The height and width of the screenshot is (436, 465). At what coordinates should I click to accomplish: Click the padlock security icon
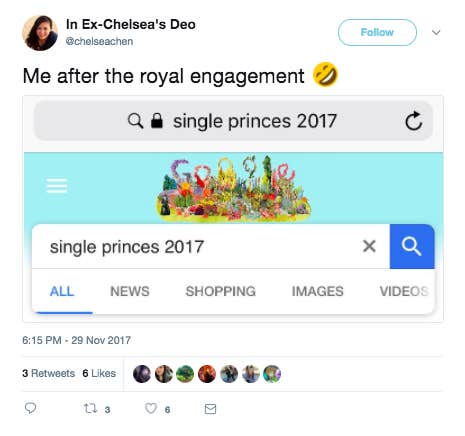pyautogui.click(x=157, y=120)
